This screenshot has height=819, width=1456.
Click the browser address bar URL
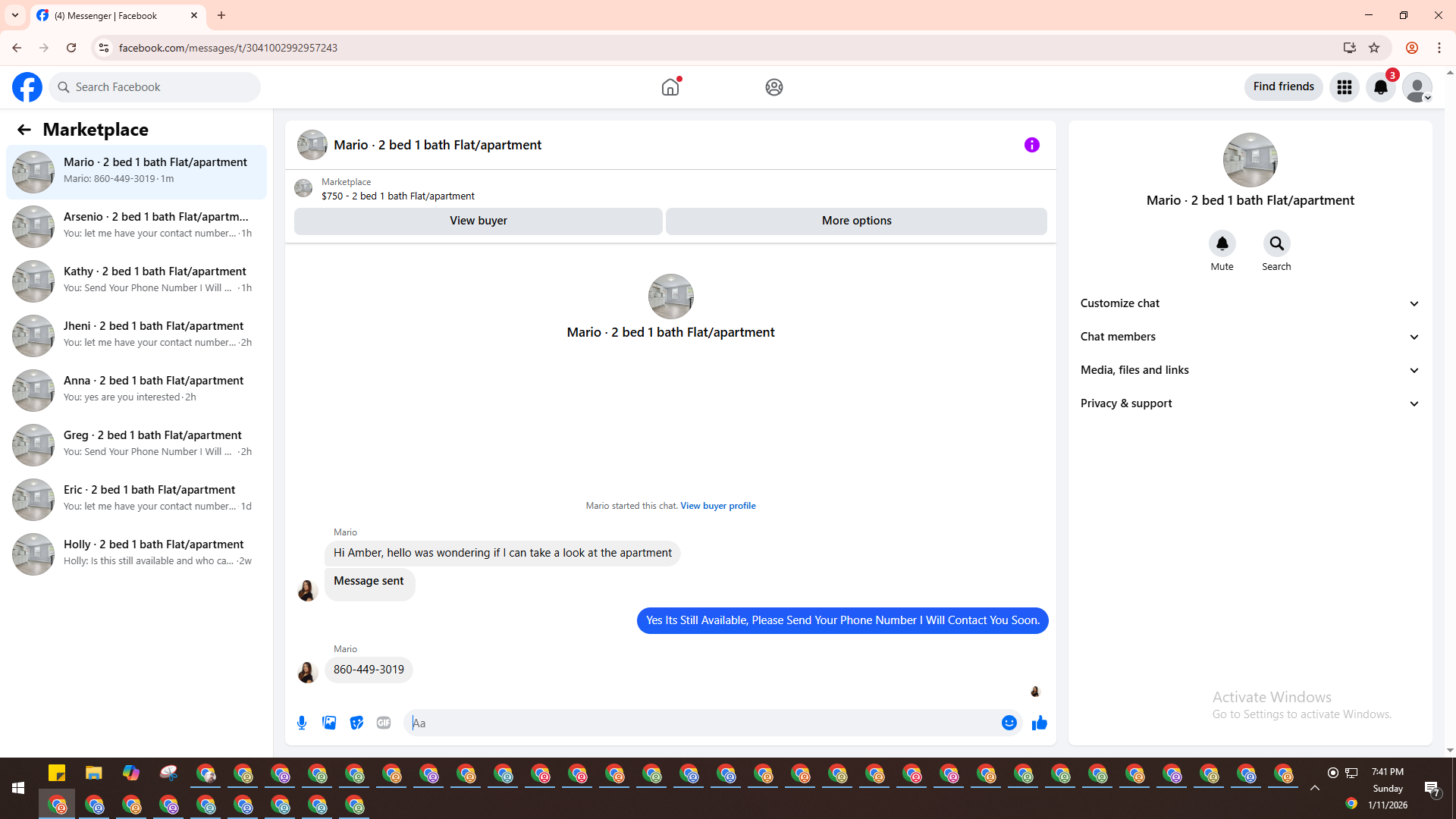point(228,48)
